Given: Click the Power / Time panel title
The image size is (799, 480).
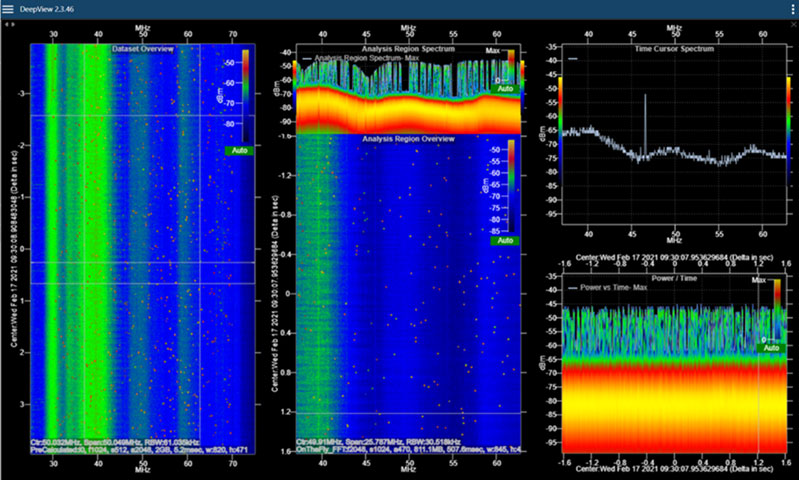Looking at the screenshot, I should [671, 279].
